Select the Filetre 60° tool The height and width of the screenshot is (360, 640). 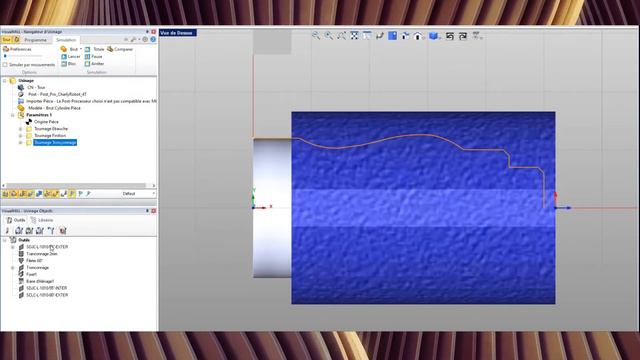tap(34, 261)
